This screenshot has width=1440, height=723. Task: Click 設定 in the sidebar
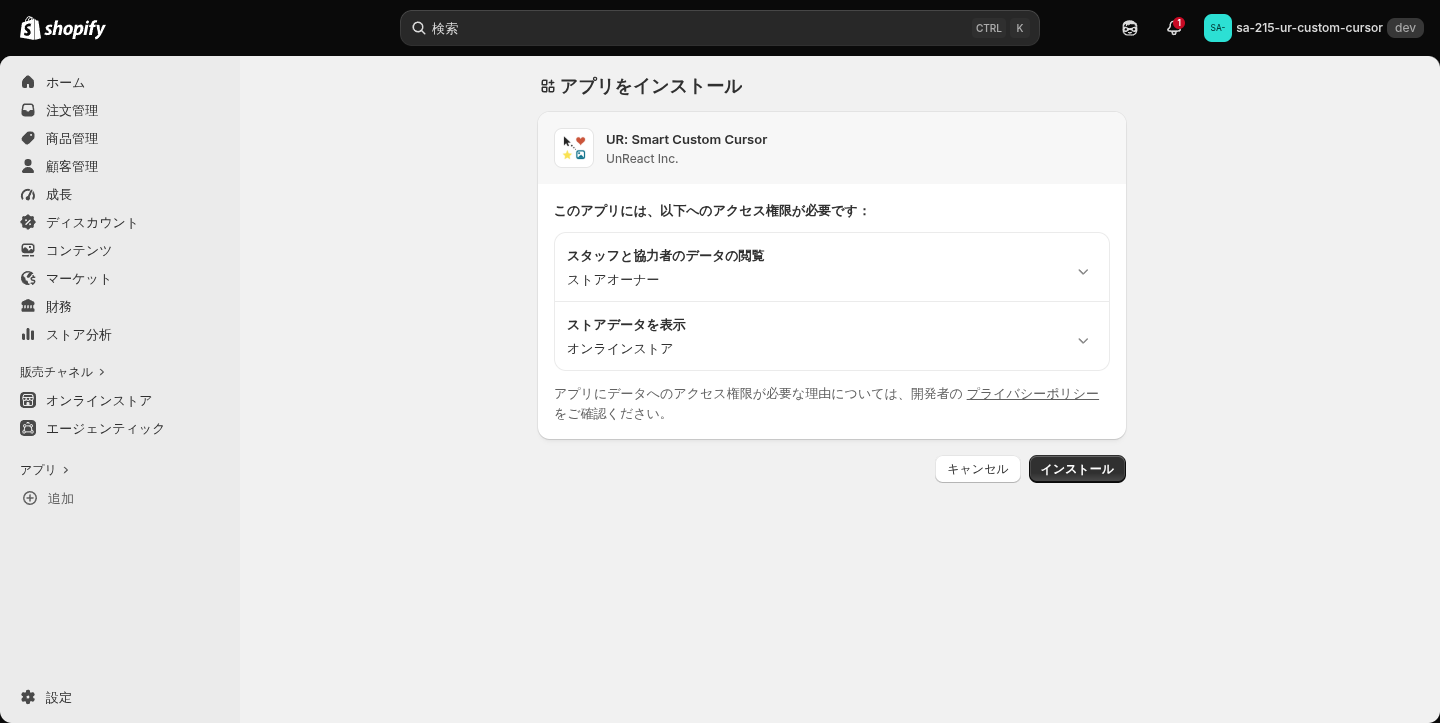(120, 697)
